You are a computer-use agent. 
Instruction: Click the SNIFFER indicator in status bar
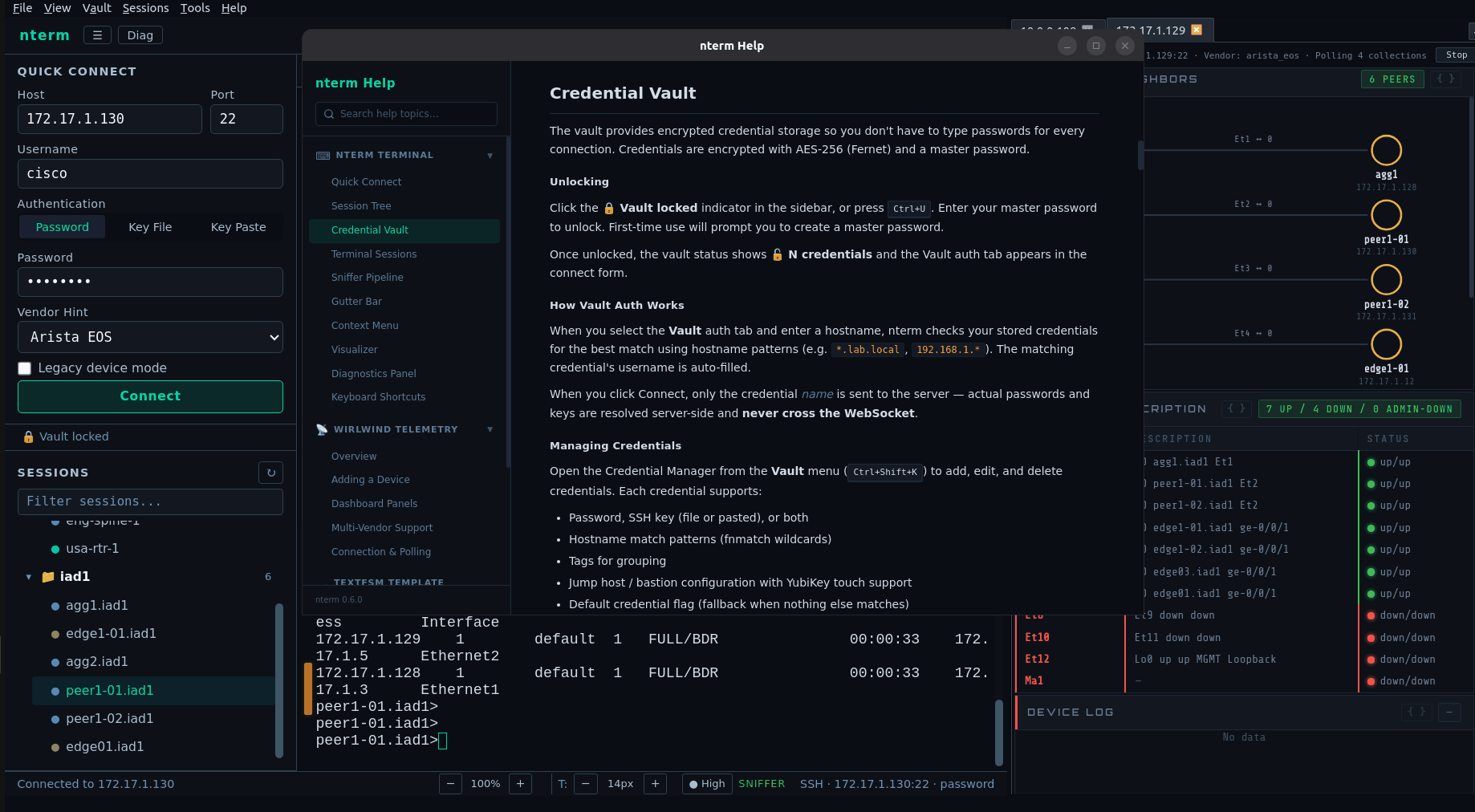pos(761,784)
